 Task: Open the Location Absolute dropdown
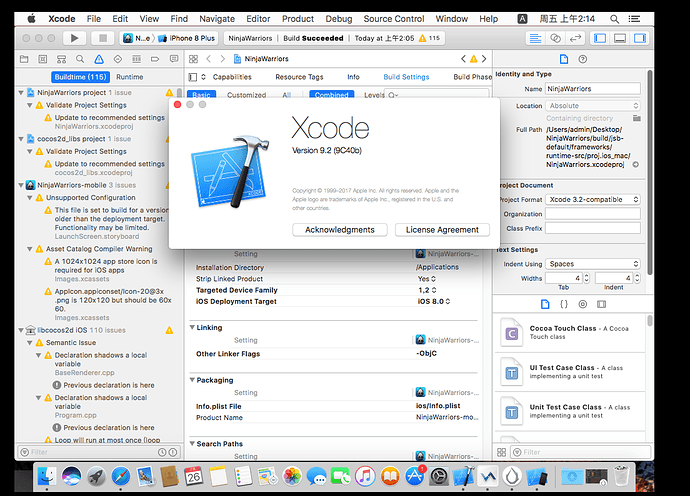click(x=593, y=106)
